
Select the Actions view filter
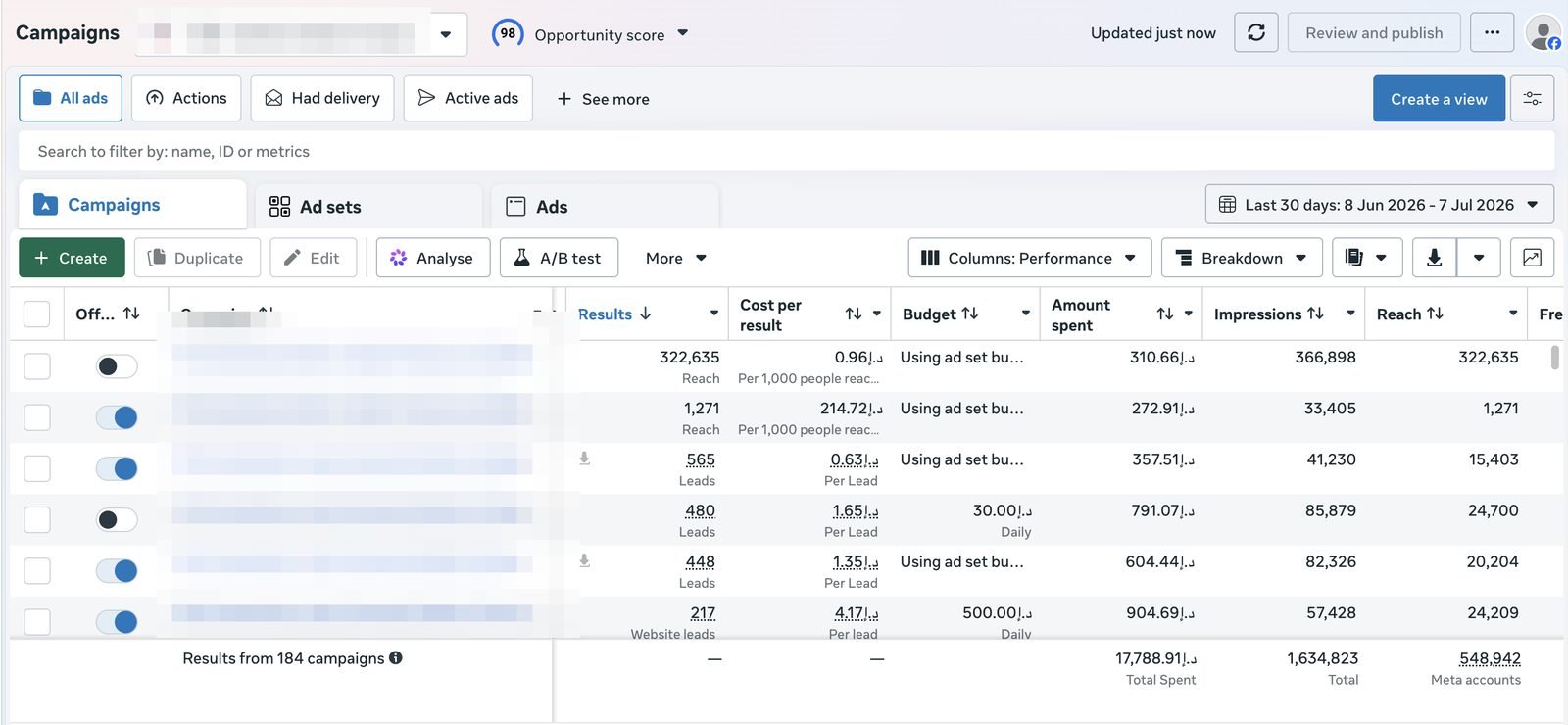click(186, 98)
